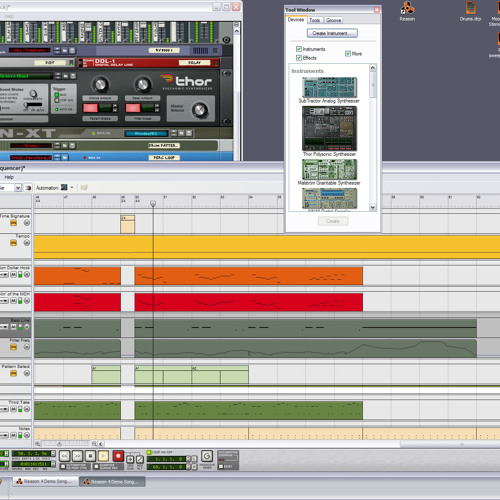The image size is (500, 500).
Task: Switch to second Reason 4 Demo Song taskbar item
Action: (x=112, y=482)
